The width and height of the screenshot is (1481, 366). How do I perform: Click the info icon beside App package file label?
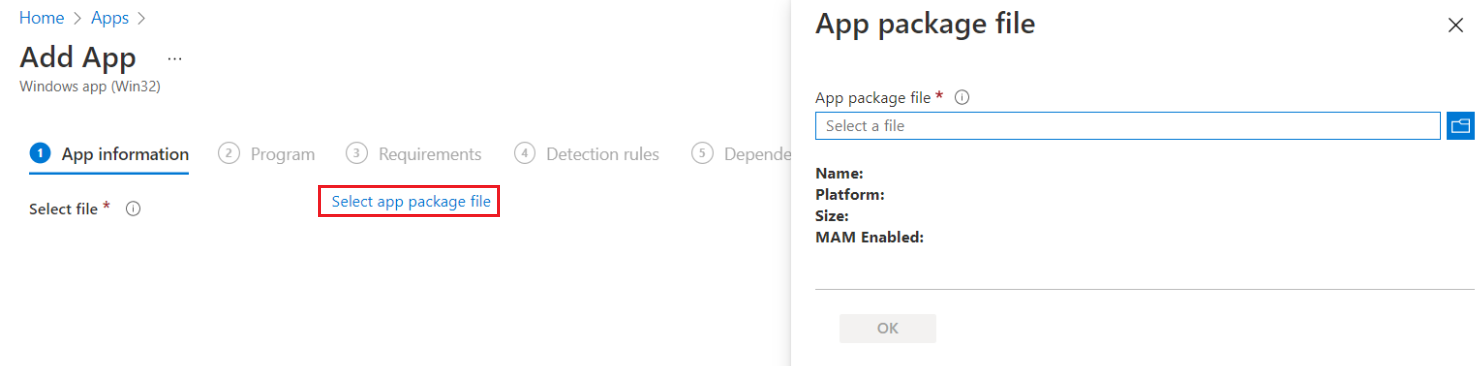pos(963,98)
